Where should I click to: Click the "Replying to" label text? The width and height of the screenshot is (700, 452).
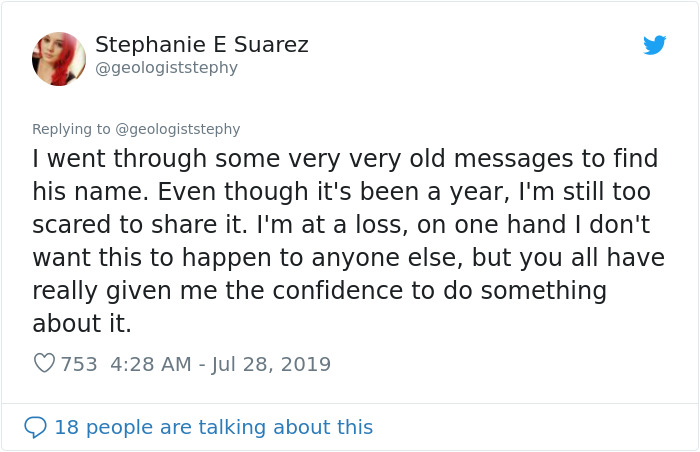click(70, 129)
